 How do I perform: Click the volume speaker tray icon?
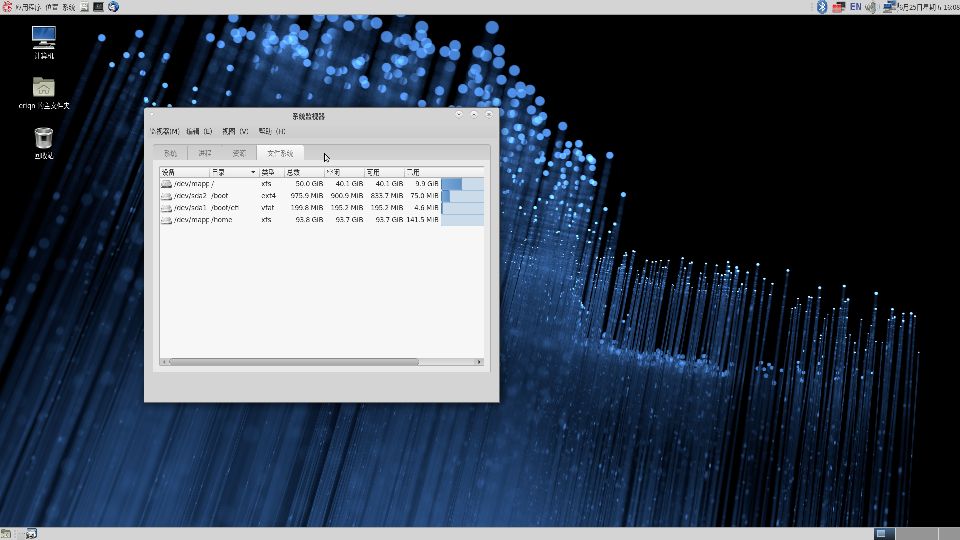[871, 7]
